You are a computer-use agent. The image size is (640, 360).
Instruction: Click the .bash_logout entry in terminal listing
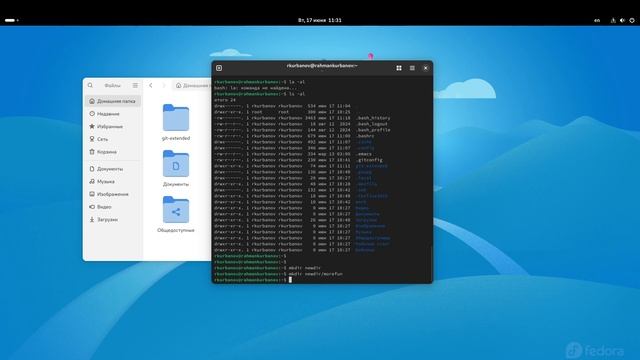click(x=372, y=124)
